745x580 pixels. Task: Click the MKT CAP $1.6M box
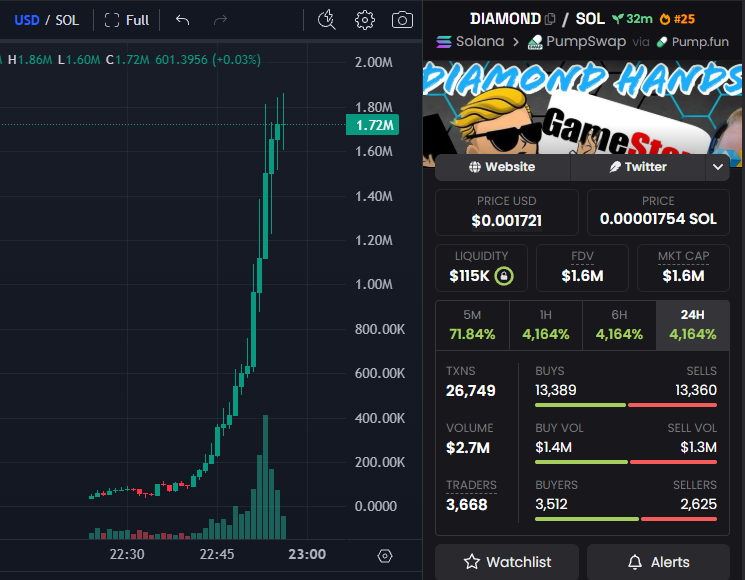click(683, 268)
